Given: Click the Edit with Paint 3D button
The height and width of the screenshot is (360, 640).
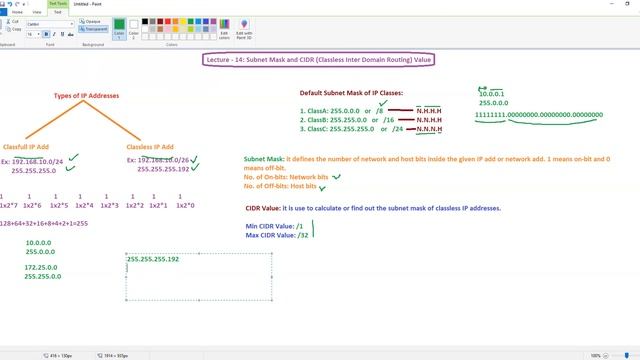Looking at the screenshot, I should [244, 29].
